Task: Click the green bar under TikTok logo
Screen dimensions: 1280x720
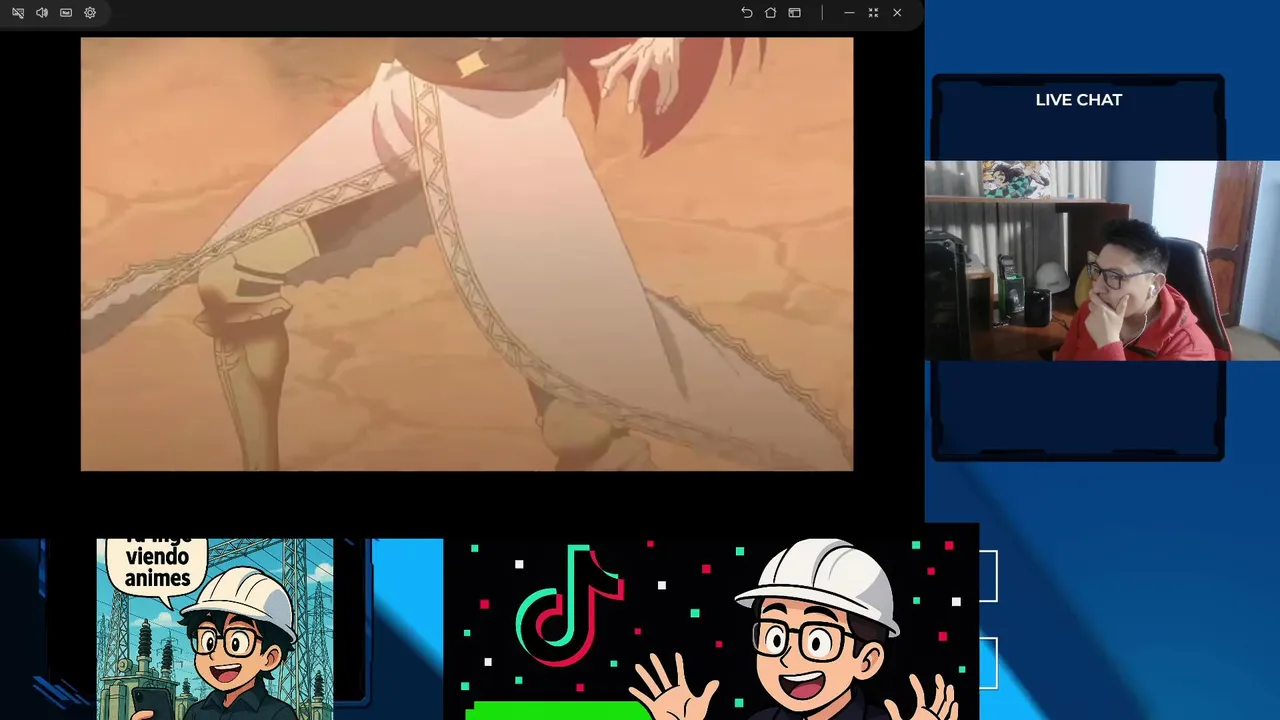Action: (558, 710)
